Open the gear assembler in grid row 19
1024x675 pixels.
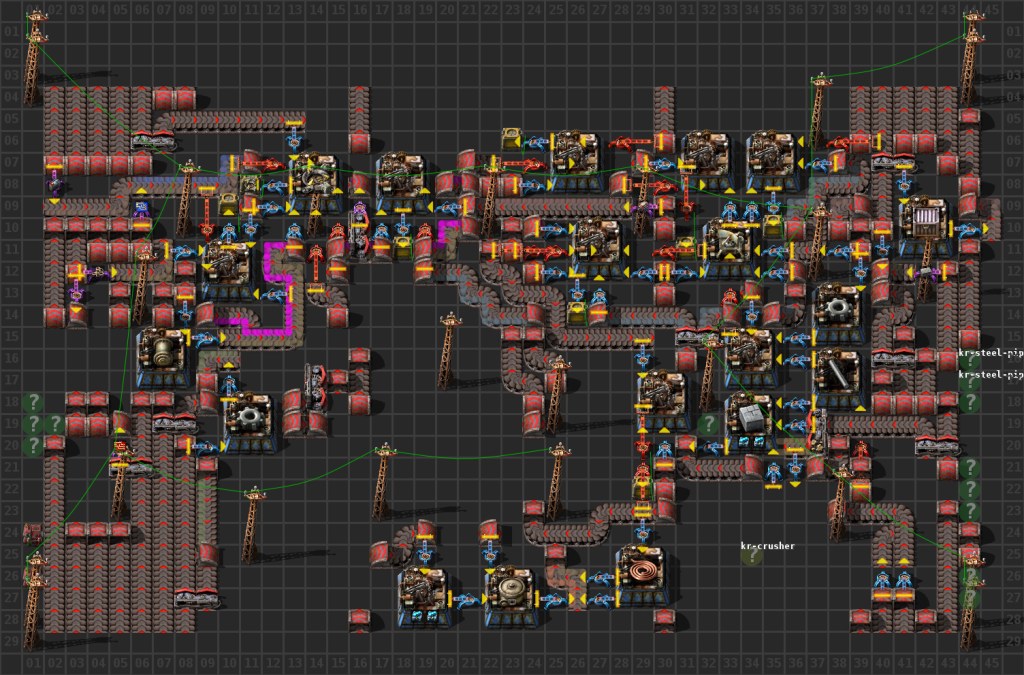click(249, 423)
